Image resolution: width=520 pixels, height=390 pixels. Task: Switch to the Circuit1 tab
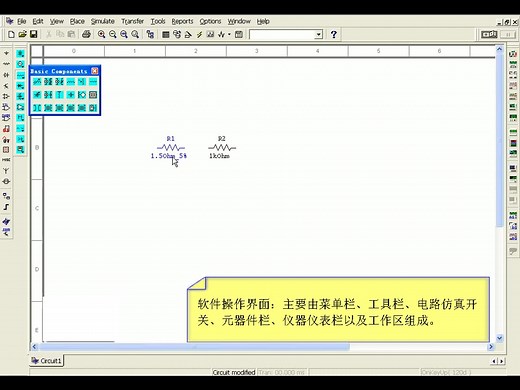[47, 361]
